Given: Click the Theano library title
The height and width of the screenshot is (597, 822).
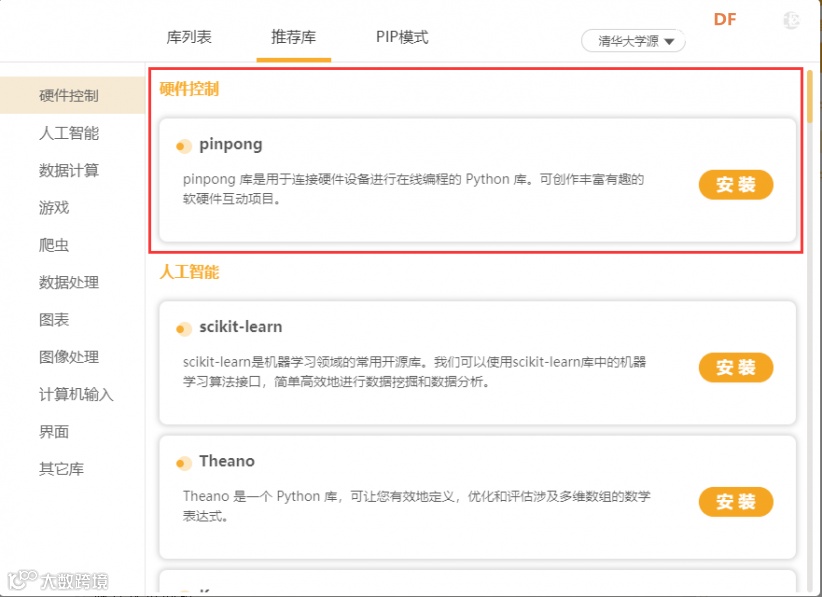Looking at the screenshot, I should coord(227,461).
